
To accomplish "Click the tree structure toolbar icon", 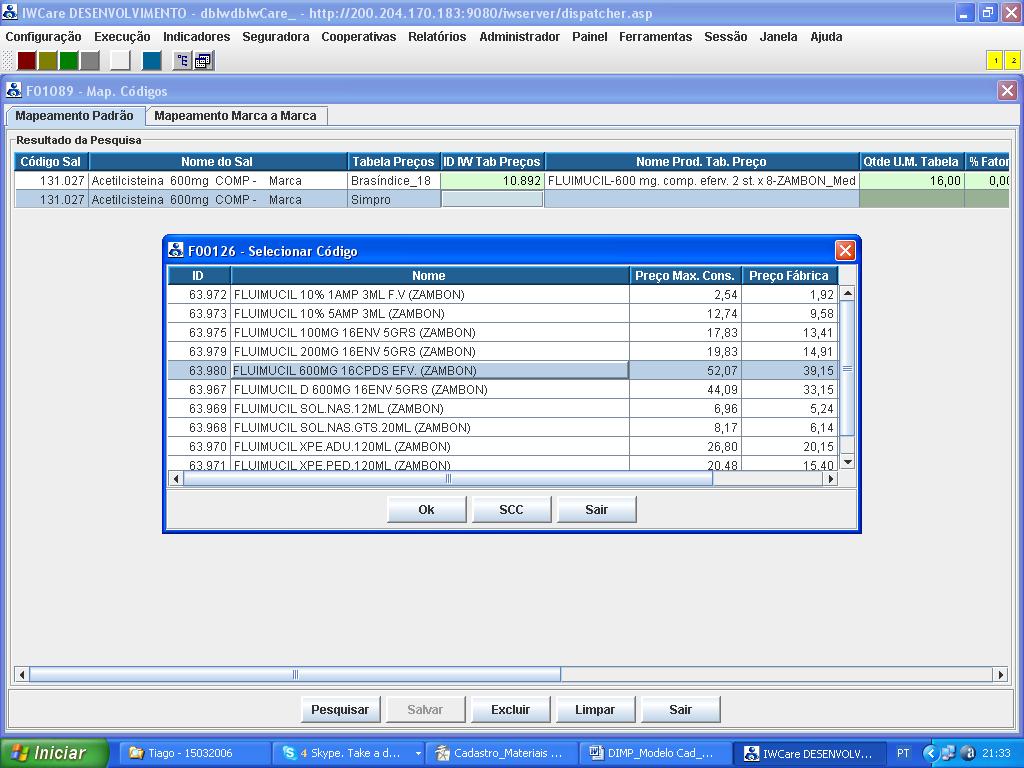I will click(x=182, y=61).
